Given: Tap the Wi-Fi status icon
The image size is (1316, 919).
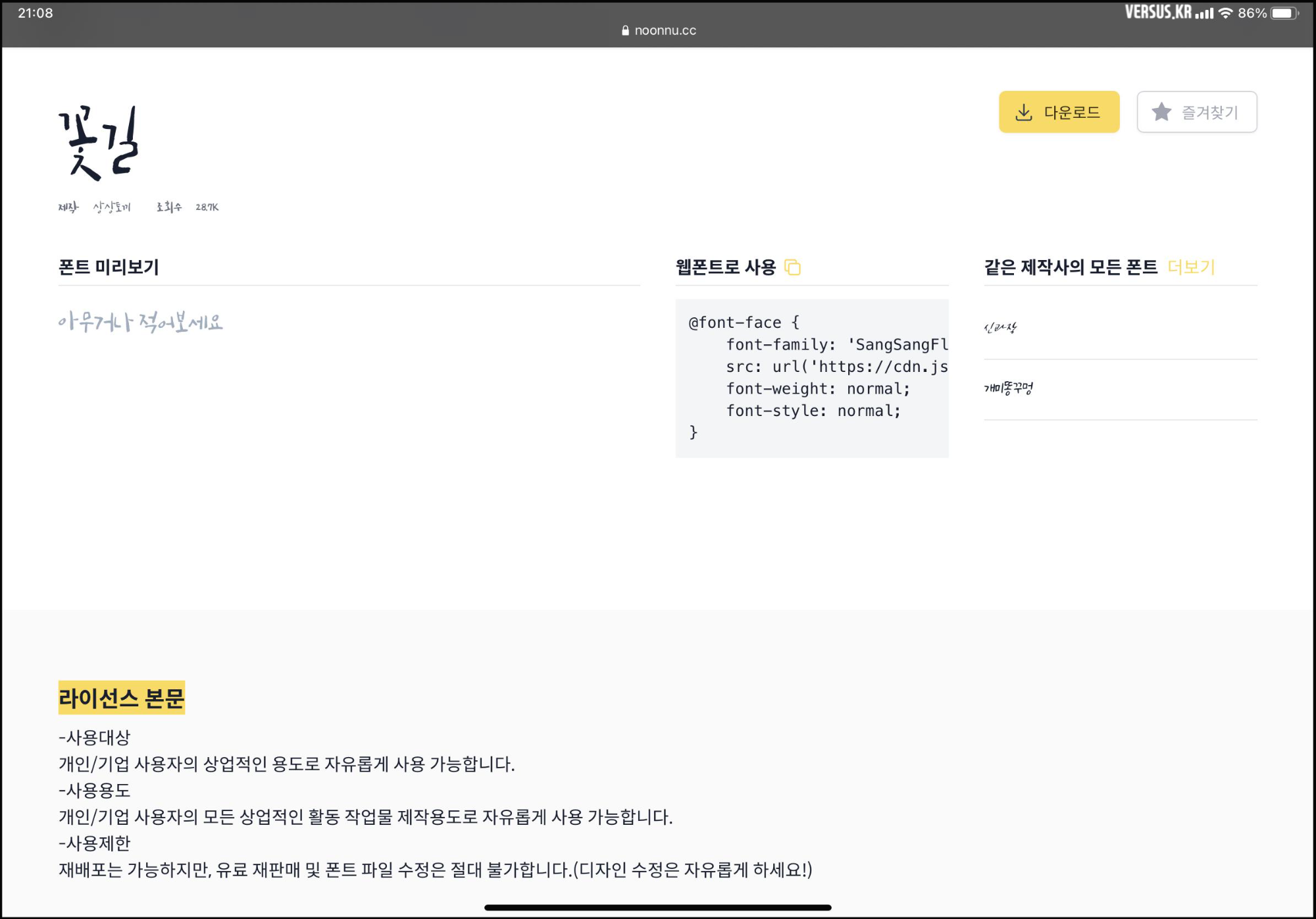Looking at the screenshot, I should coord(1225,13).
